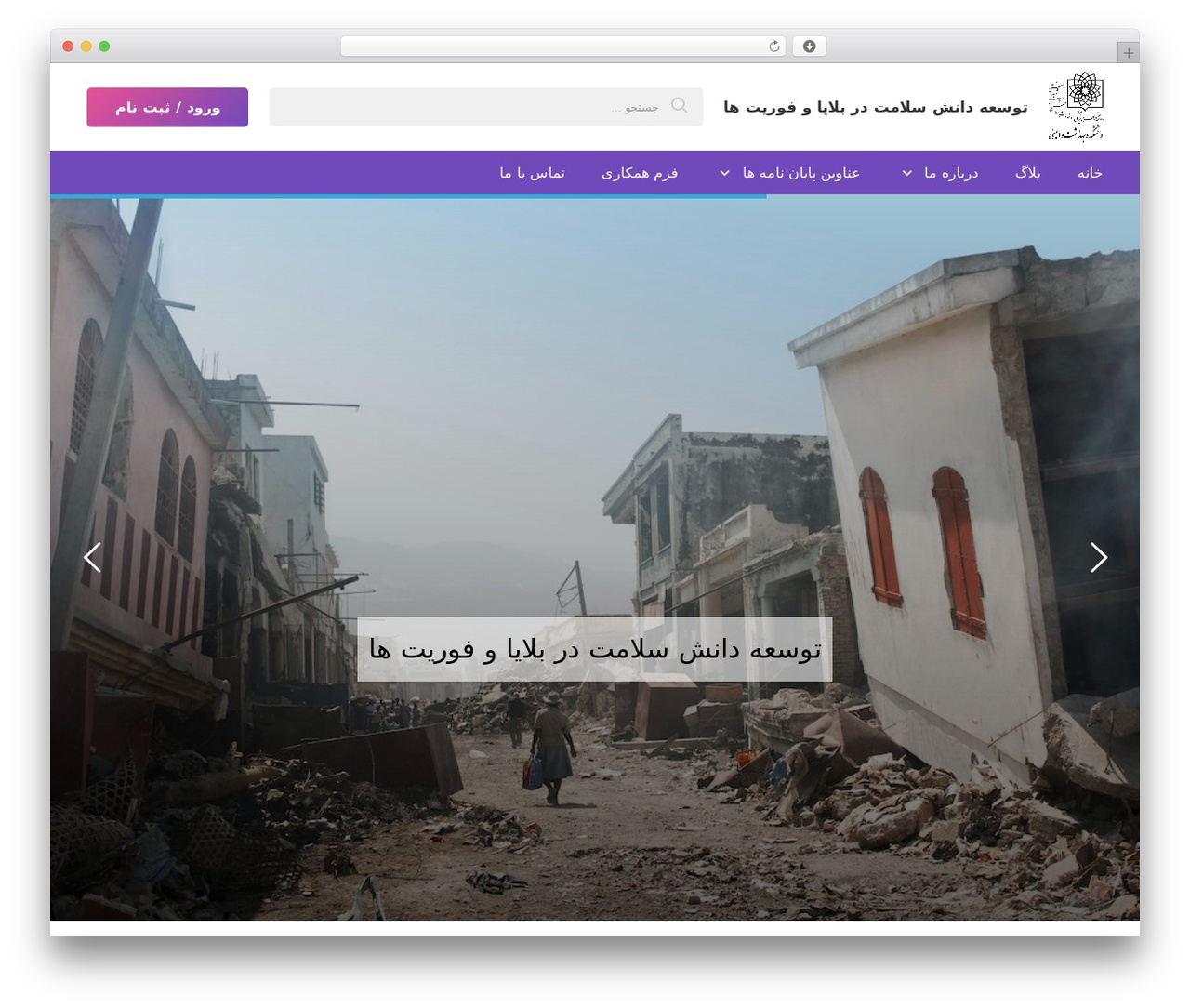Click the blue slider progress bar
This screenshot has width=1190, height=1008.
tap(408, 196)
